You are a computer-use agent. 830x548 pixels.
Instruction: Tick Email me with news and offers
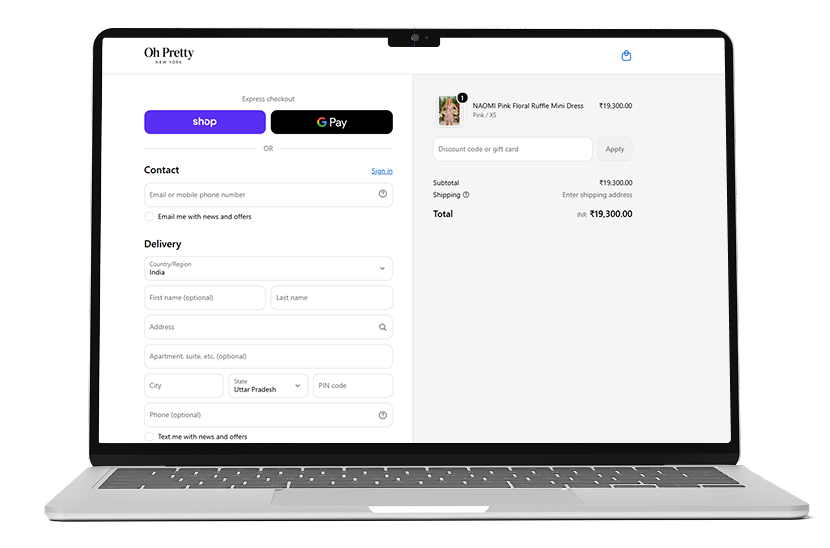149,217
